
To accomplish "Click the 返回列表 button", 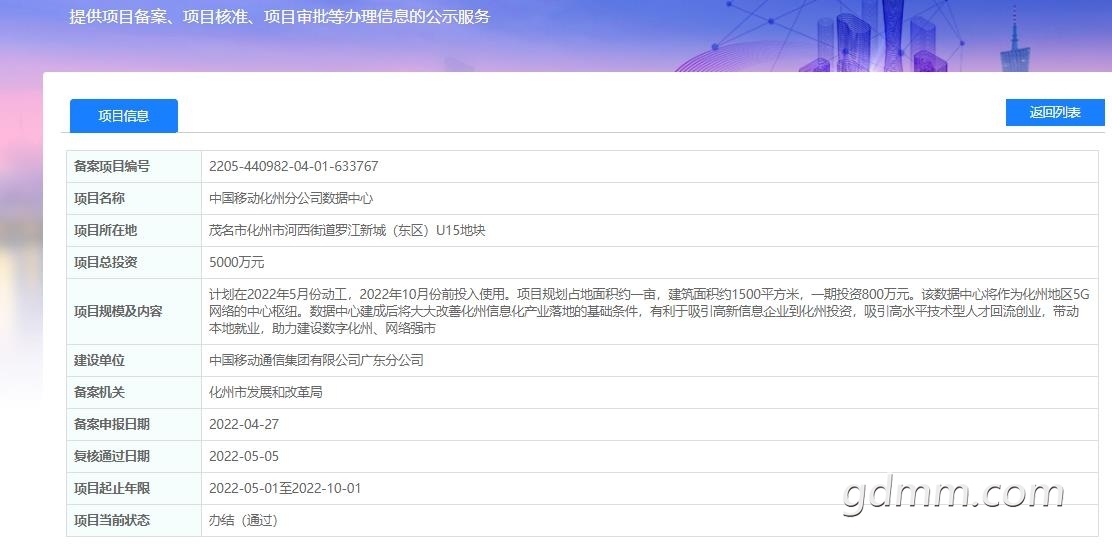I will point(1055,113).
